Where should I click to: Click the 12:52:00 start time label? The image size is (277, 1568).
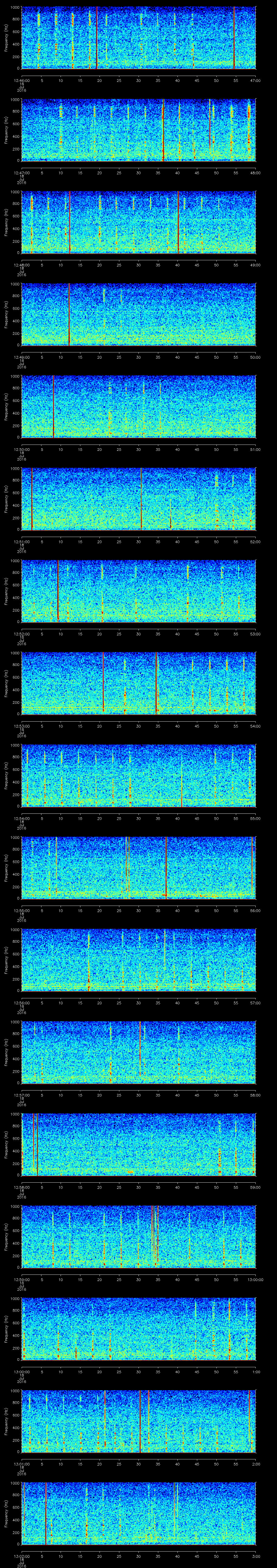22,634
